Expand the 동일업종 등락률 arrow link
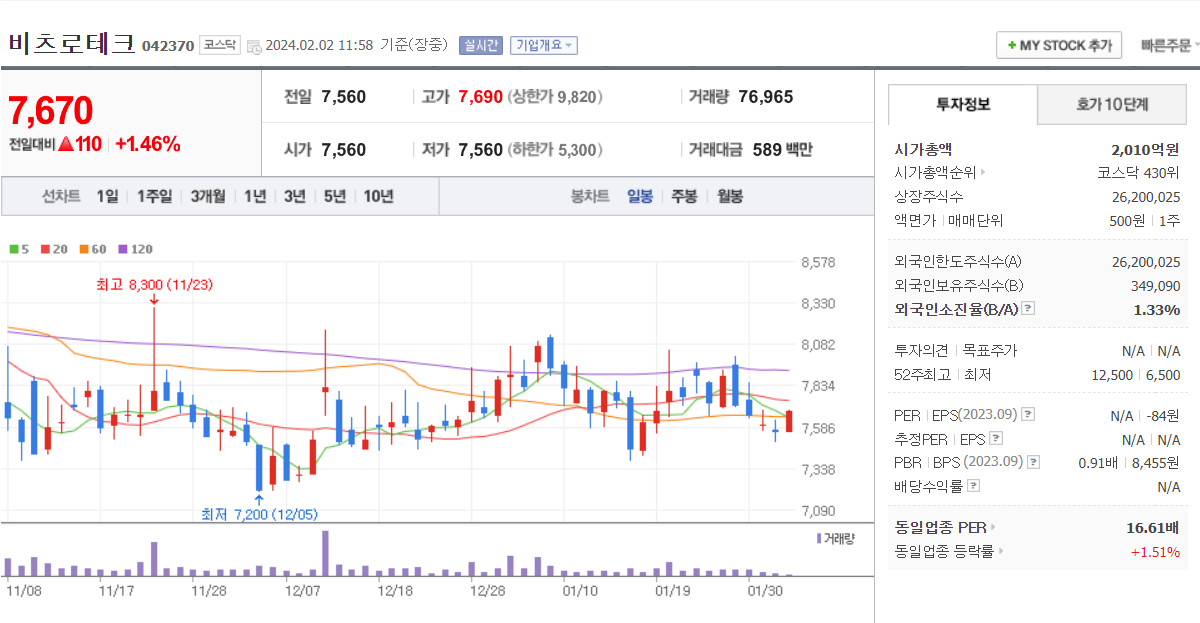1200x623 pixels. coord(1000,551)
